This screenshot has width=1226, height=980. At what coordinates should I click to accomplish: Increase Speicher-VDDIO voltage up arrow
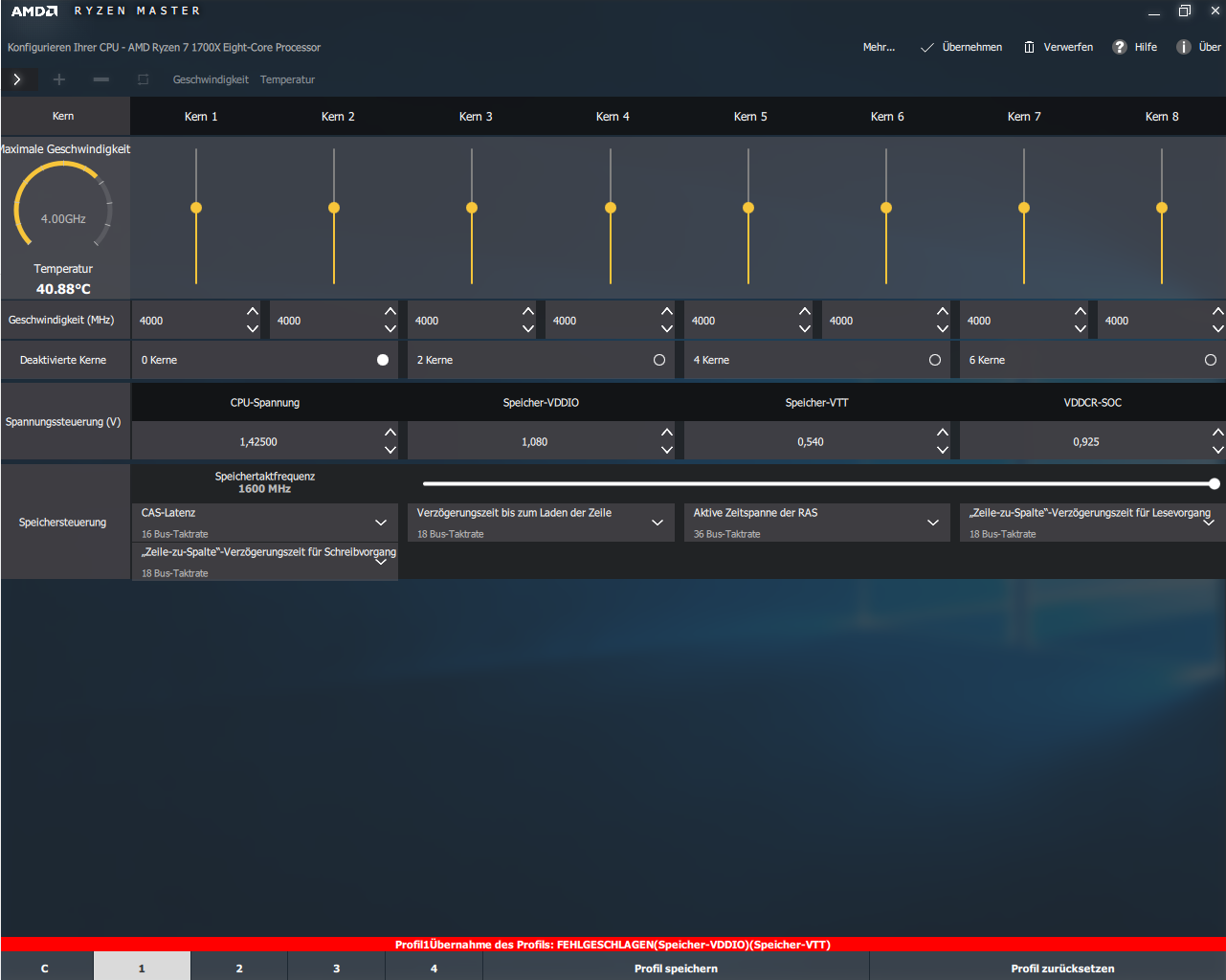[x=667, y=433]
